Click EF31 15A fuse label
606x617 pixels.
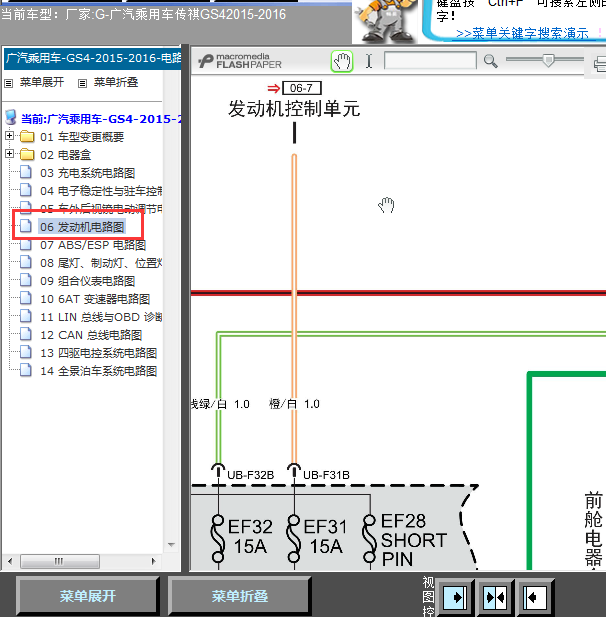[x=325, y=536]
